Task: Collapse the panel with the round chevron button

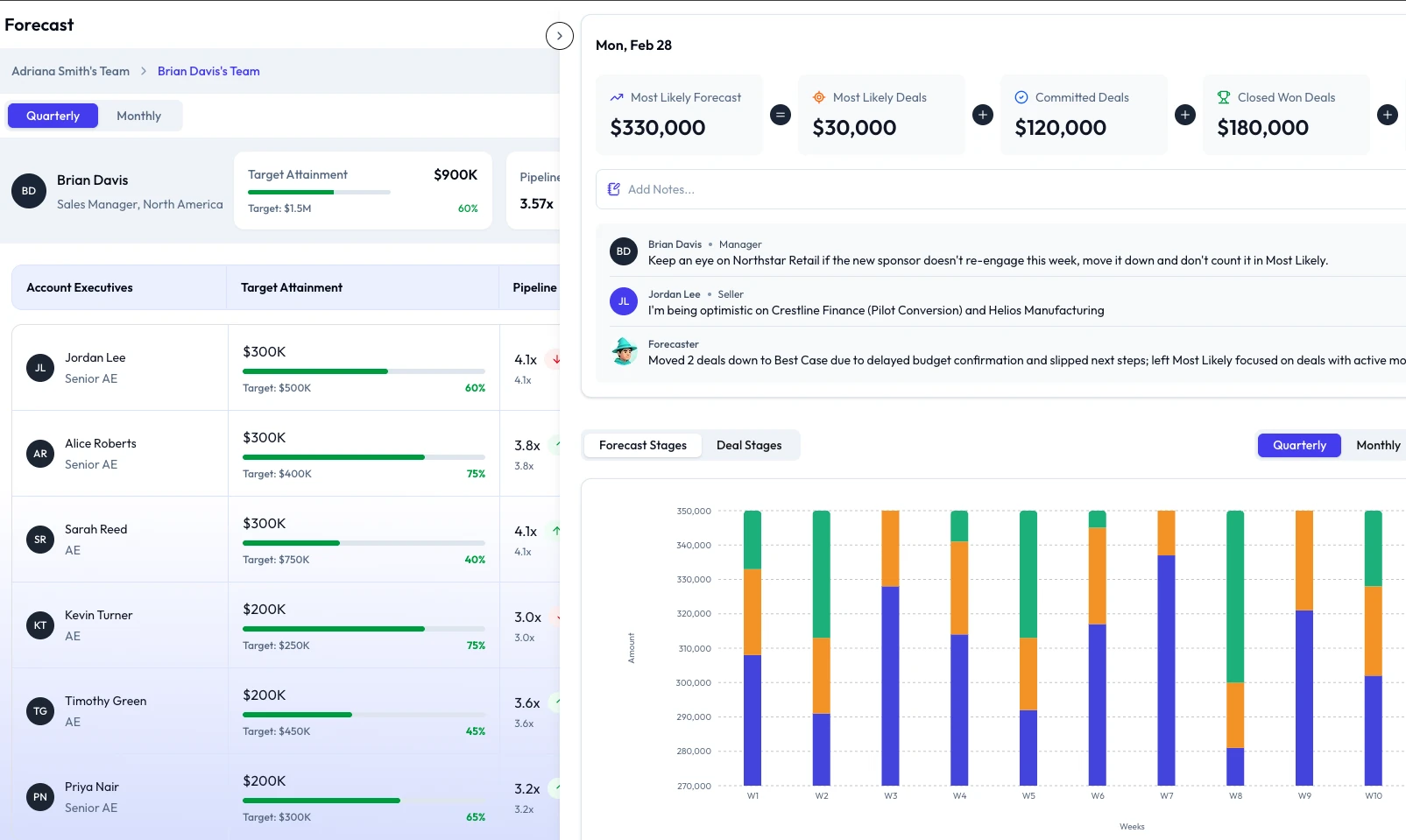Action: click(559, 36)
